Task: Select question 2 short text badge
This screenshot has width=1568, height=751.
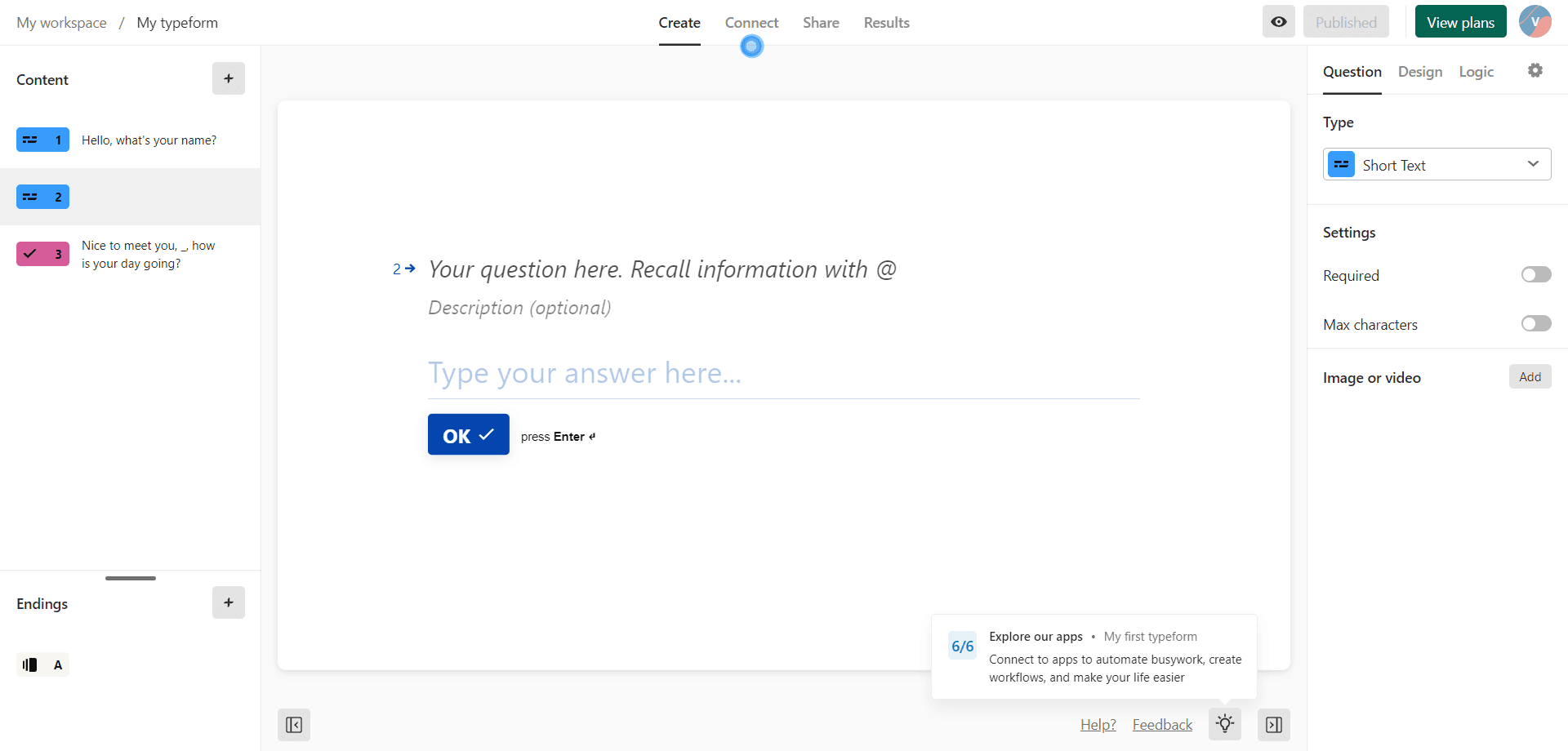Action: 42,197
